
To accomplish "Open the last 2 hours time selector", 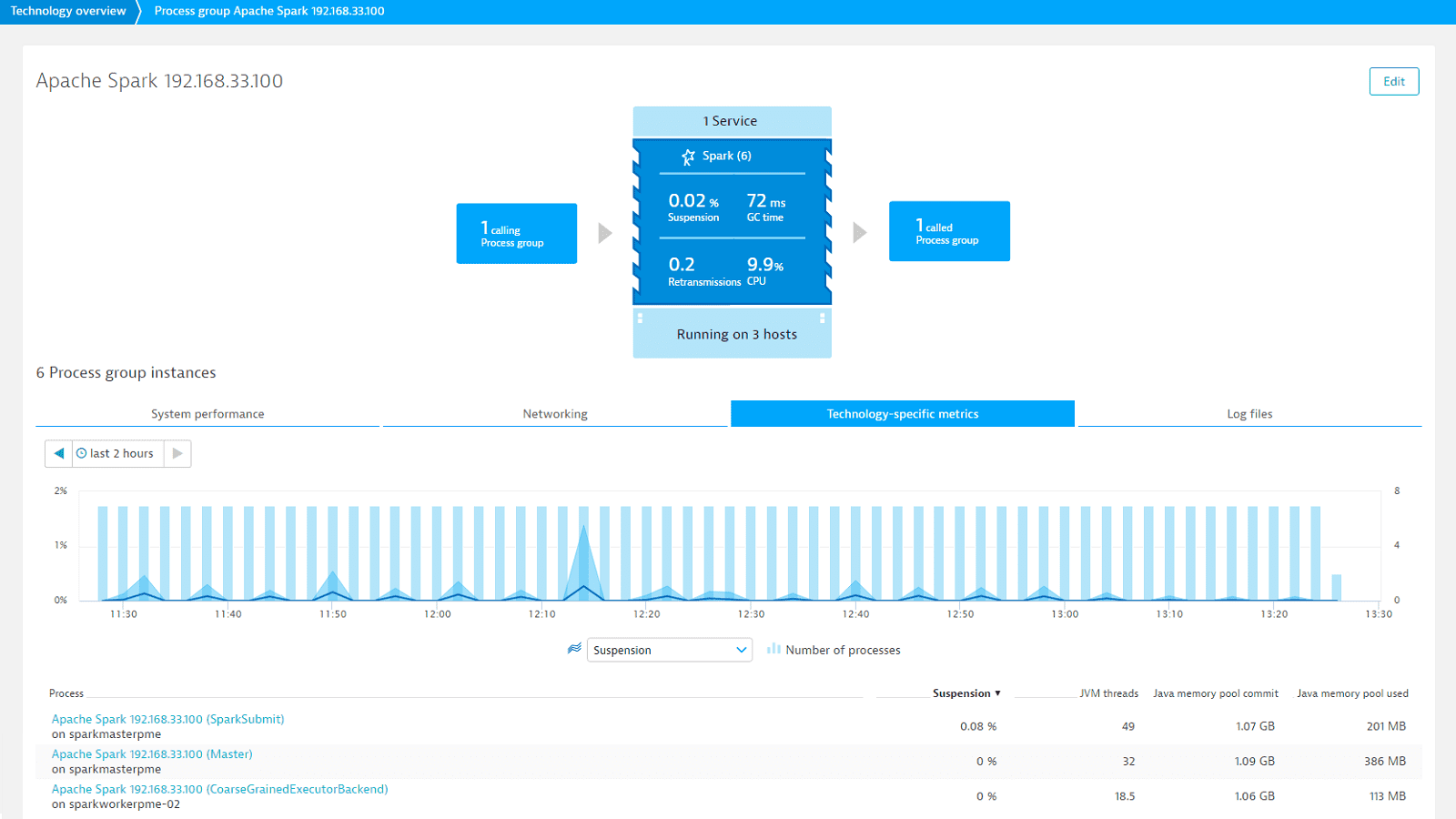I will coord(118,453).
